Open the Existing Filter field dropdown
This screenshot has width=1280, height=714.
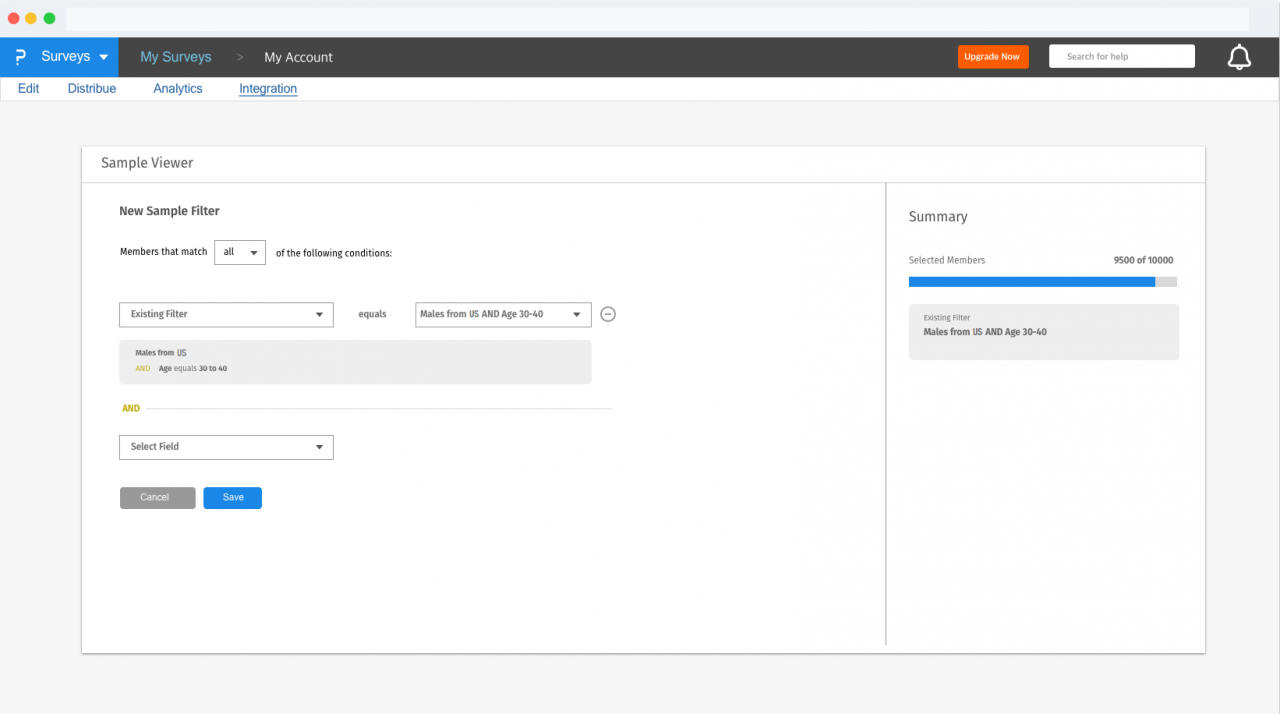pos(226,314)
